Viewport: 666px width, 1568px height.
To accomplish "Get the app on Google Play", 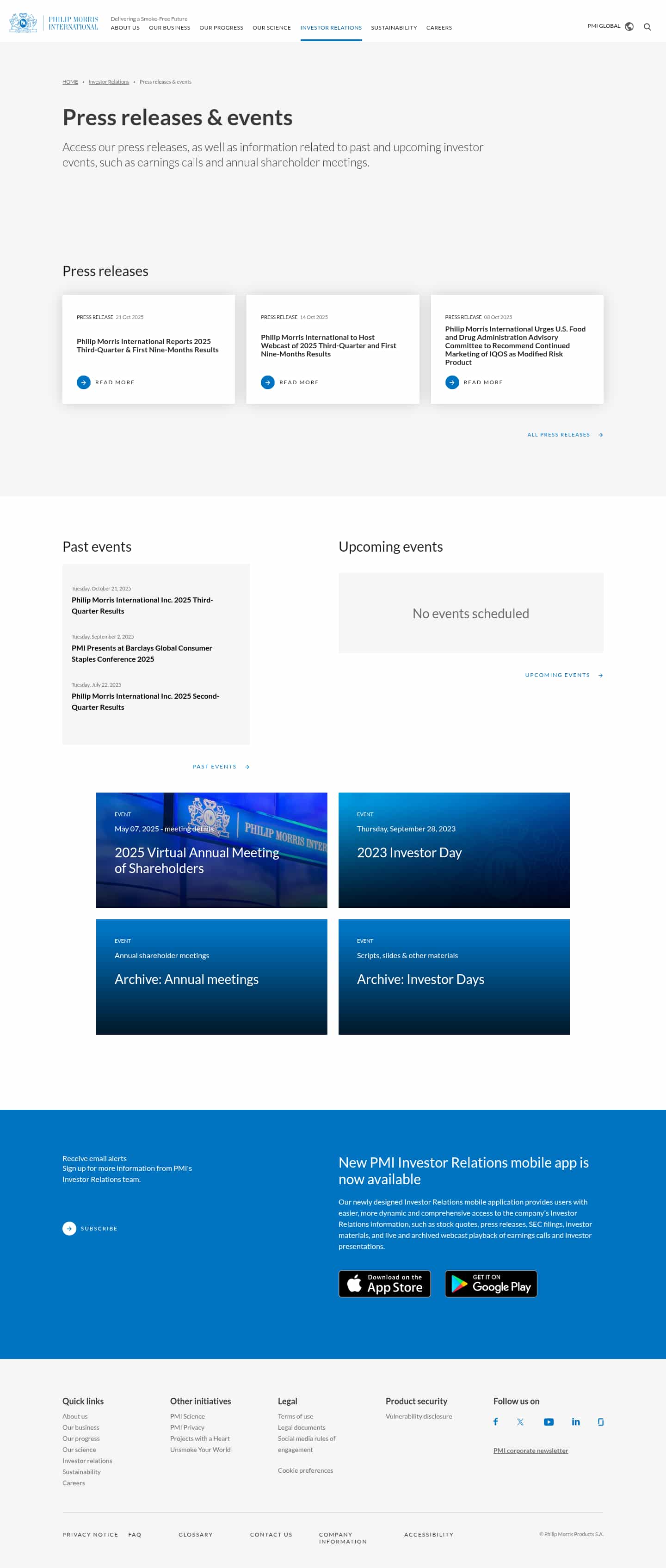I will 491,1284.
